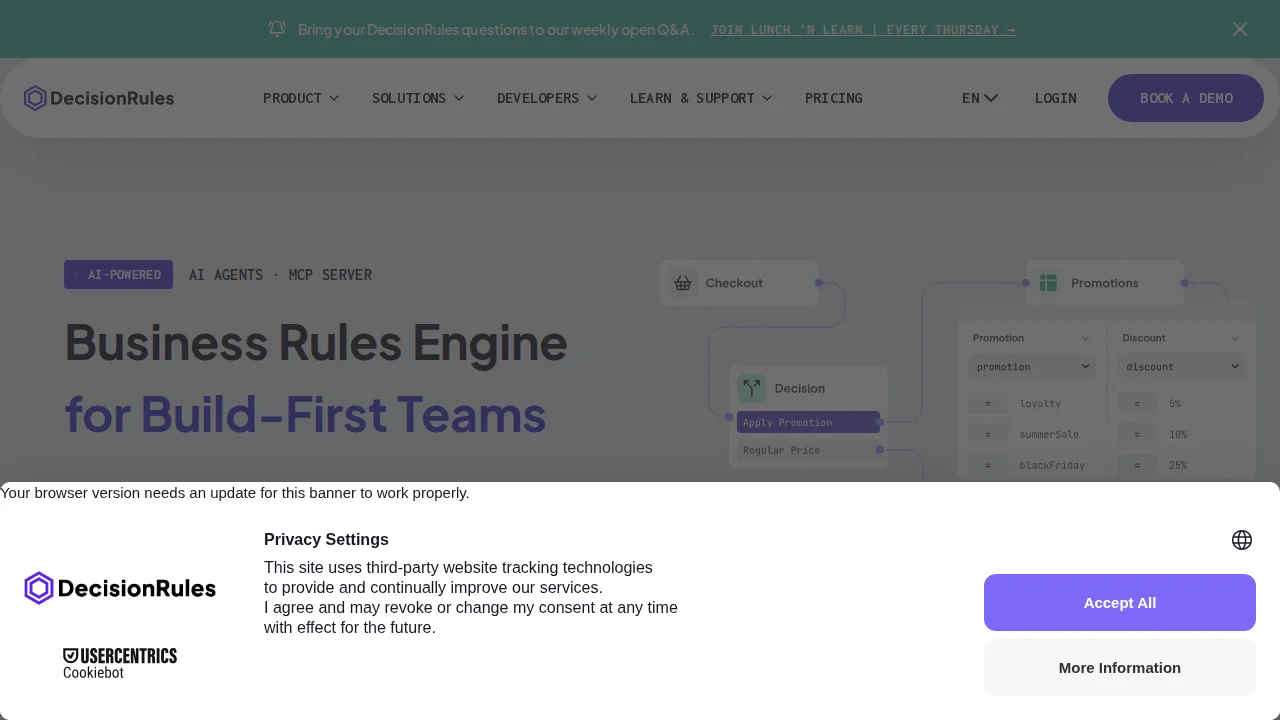Expand the Discount column header chevron
The image size is (1280, 720).
[x=1235, y=338]
